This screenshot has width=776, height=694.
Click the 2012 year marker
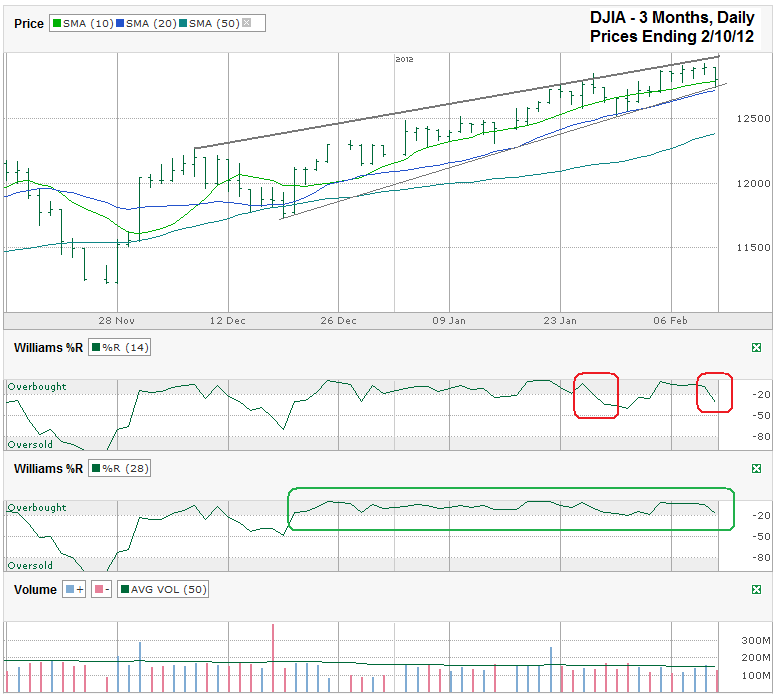coord(404,59)
